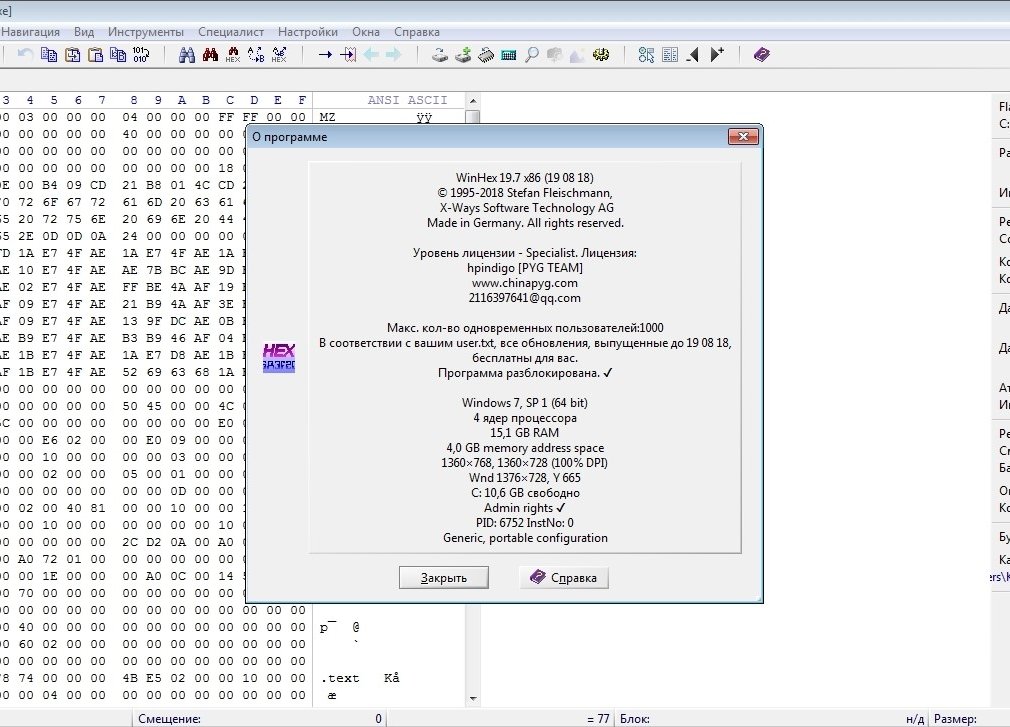Click the HEX logo in the About dialog

(x=279, y=357)
